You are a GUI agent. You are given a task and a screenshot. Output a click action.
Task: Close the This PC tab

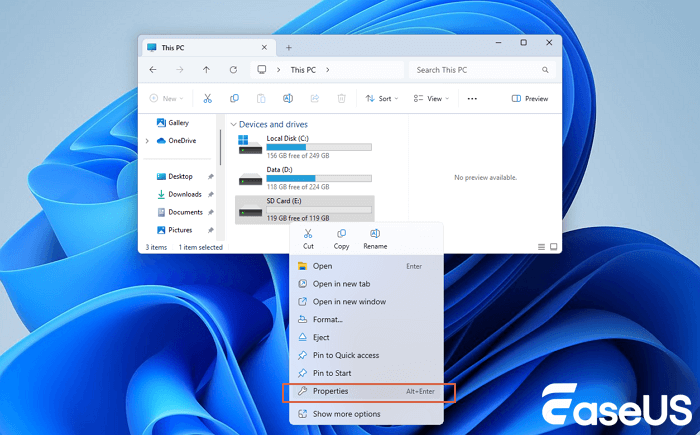[264, 47]
